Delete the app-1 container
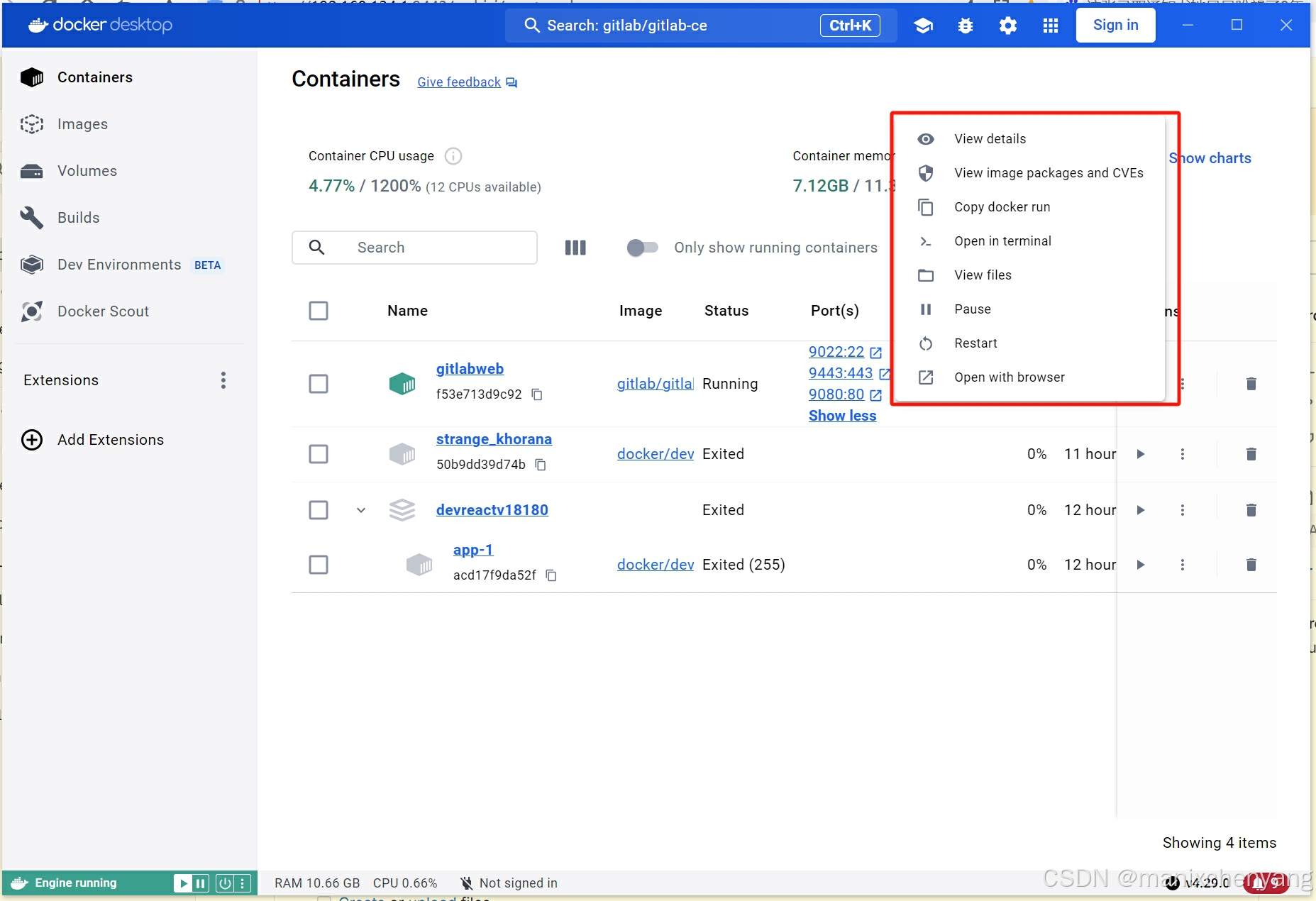1316x901 pixels. [1251, 565]
